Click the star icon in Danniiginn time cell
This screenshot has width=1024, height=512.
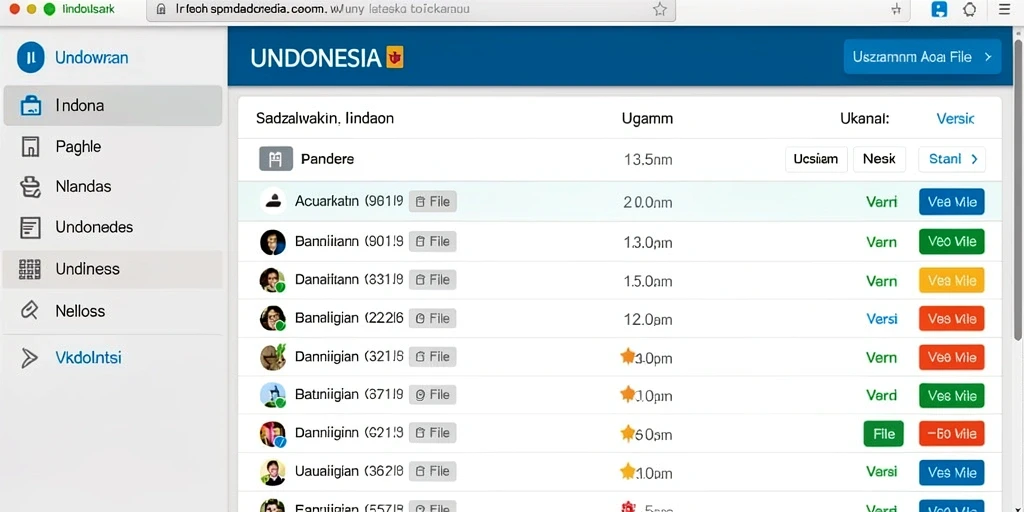tap(628, 432)
